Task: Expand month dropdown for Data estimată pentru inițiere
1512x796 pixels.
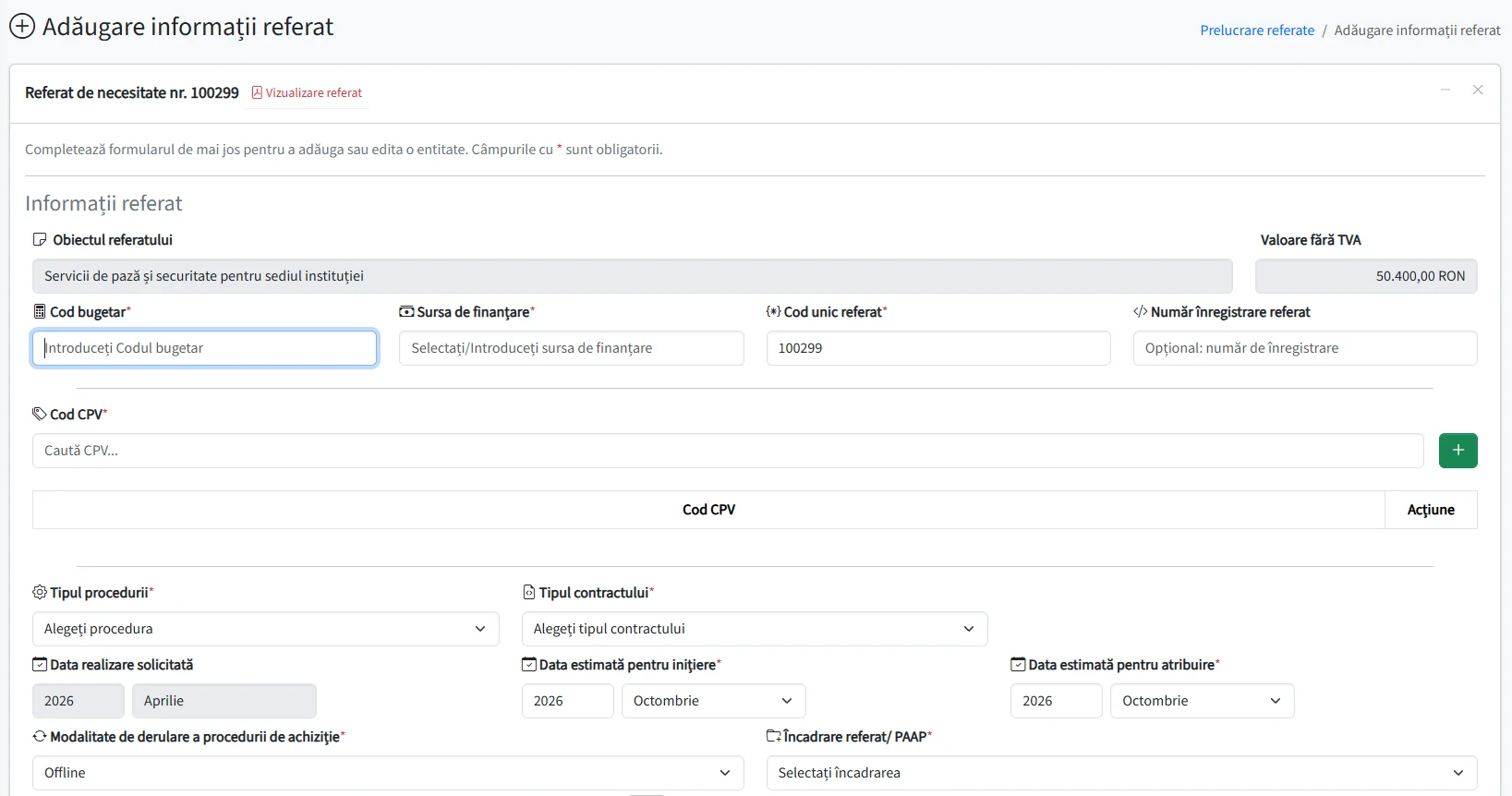Action: pyautogui.click(x=714, y=701)
